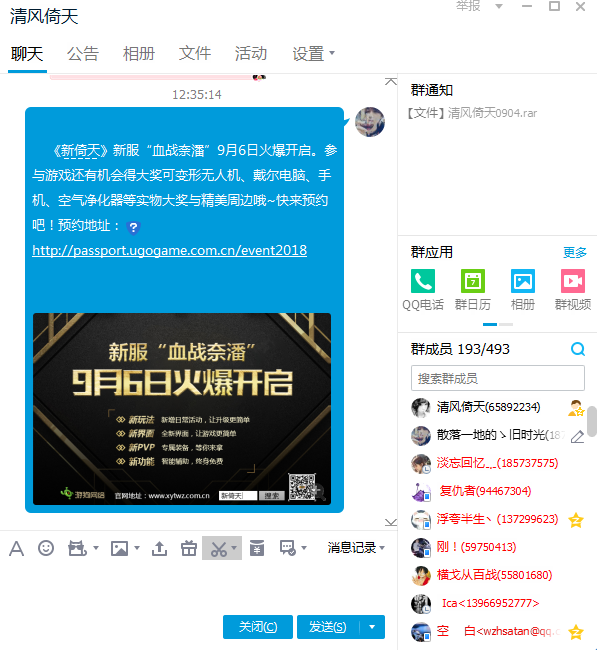The image size is (597, 650).
Task: Switch to the 公告 tab
Action: (83, 54)
